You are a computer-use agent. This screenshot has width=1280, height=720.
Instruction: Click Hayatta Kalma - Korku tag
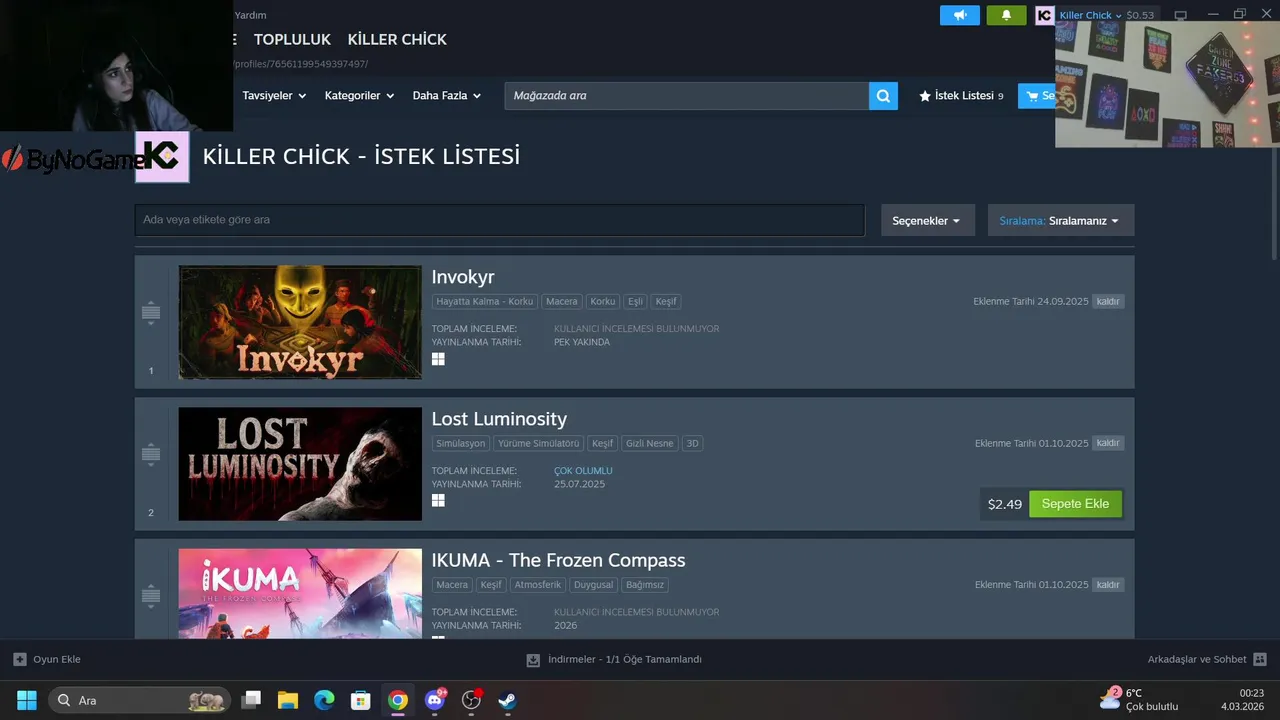click(x=485, y=301)
